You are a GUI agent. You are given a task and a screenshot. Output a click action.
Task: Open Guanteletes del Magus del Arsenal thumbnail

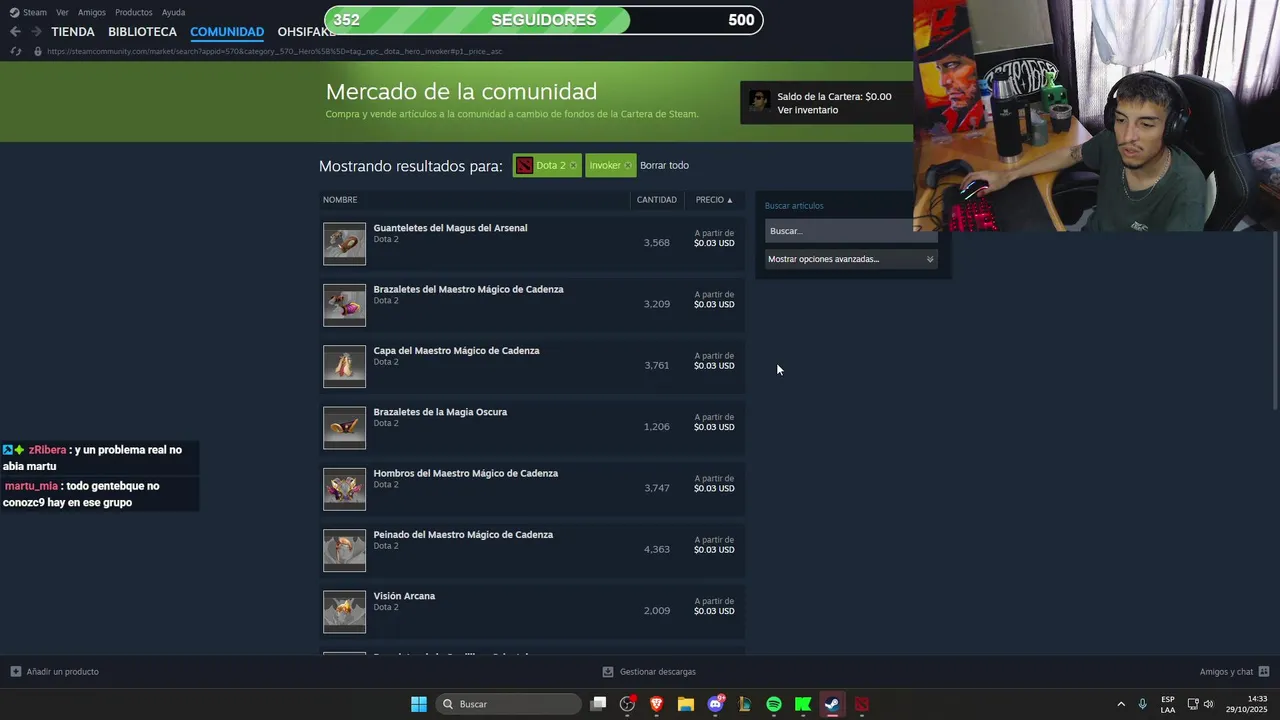[344, 244]
